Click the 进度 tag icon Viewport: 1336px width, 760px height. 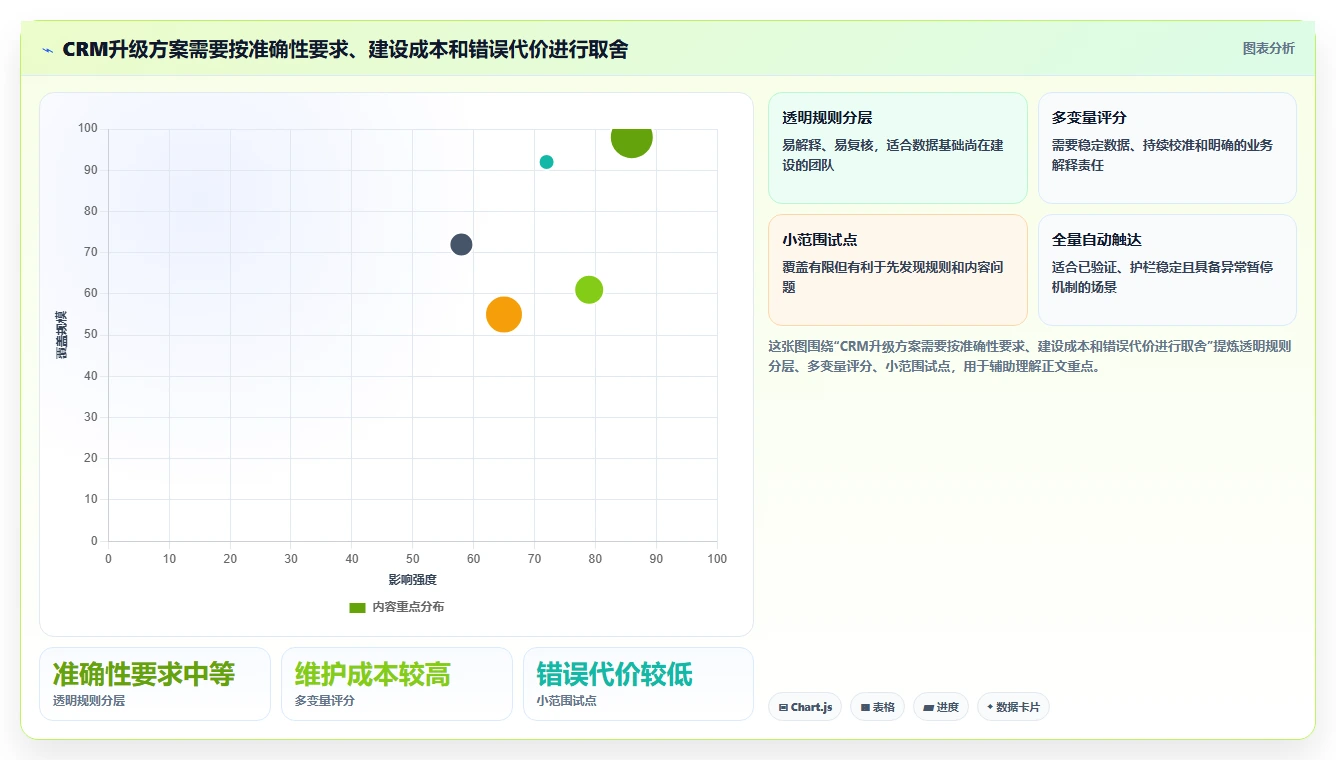pos(928,708)
